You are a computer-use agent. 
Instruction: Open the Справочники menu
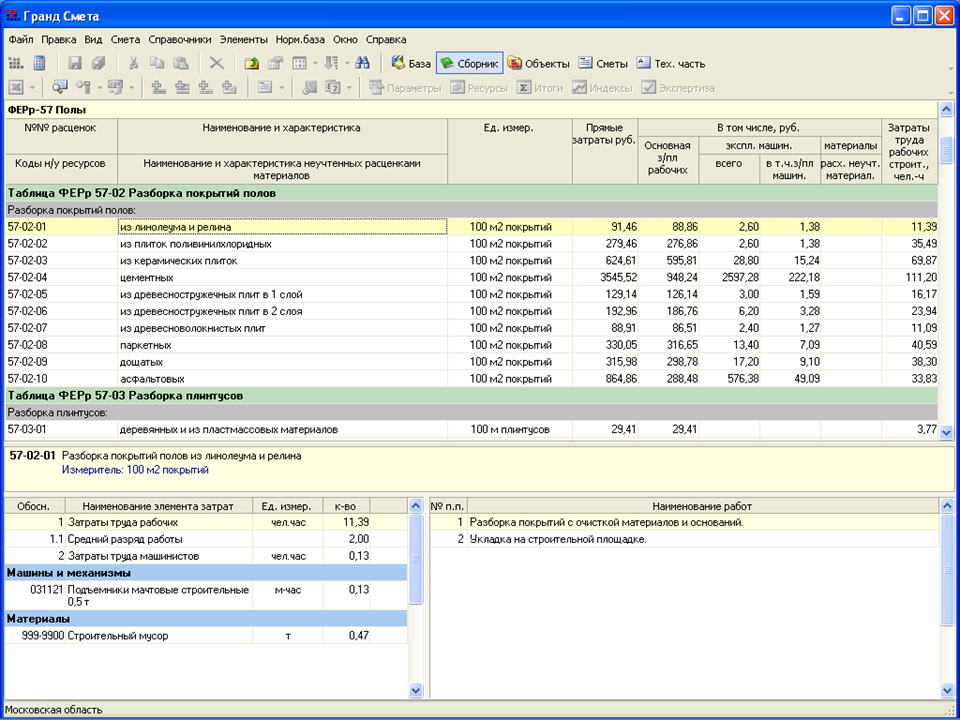coord(180,40)
